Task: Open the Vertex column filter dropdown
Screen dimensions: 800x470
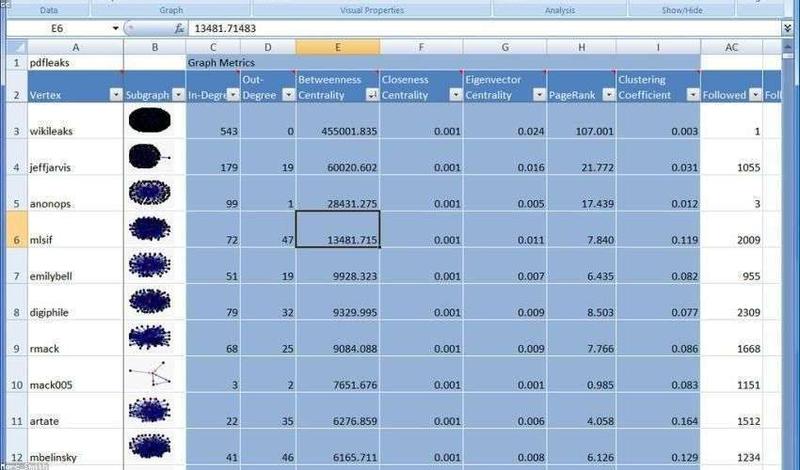Action: (x=116, y=94)
